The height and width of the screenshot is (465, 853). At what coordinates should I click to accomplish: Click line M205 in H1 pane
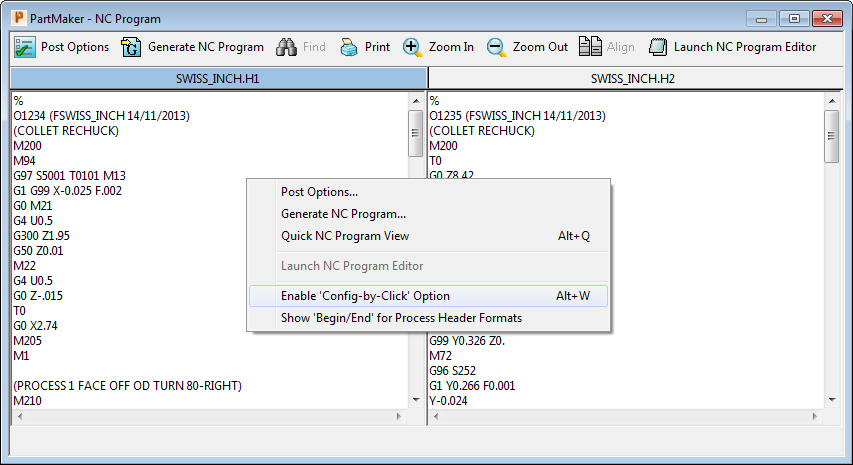(x=27, y=340)
